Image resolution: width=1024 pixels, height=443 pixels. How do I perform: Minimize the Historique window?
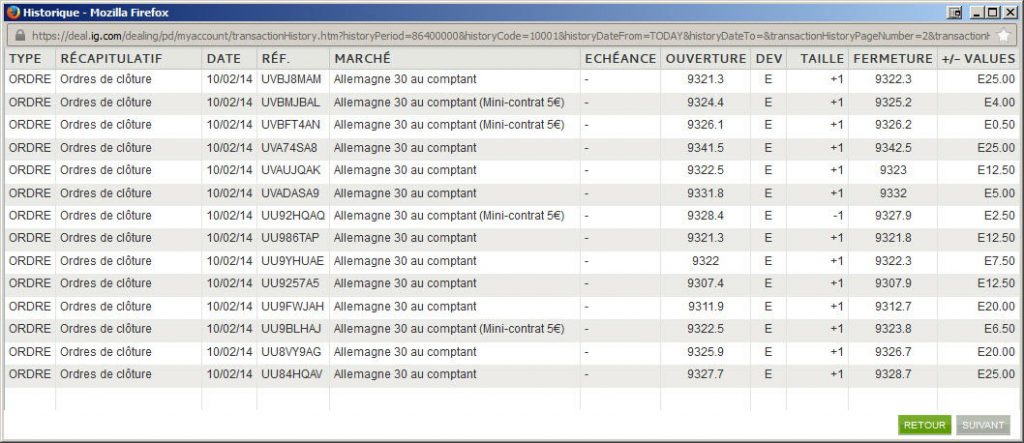tap(978, 12)
